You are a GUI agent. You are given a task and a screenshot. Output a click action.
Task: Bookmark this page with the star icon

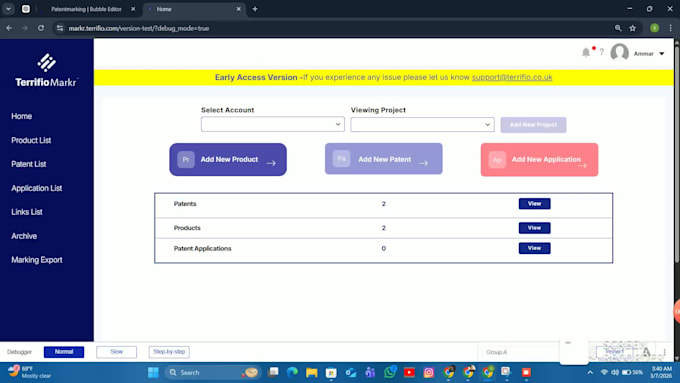pos(633,28)
